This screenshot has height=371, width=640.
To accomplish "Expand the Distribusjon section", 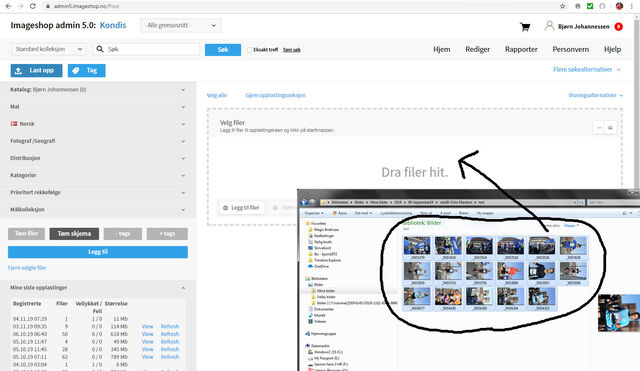I will (x=98, y=158).
